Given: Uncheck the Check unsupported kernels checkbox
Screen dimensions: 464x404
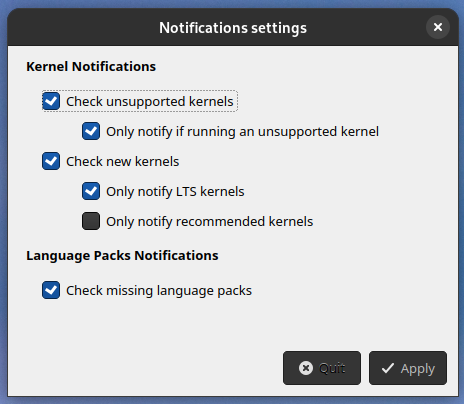Looking at the screenshot, I should tap(51, 101).
